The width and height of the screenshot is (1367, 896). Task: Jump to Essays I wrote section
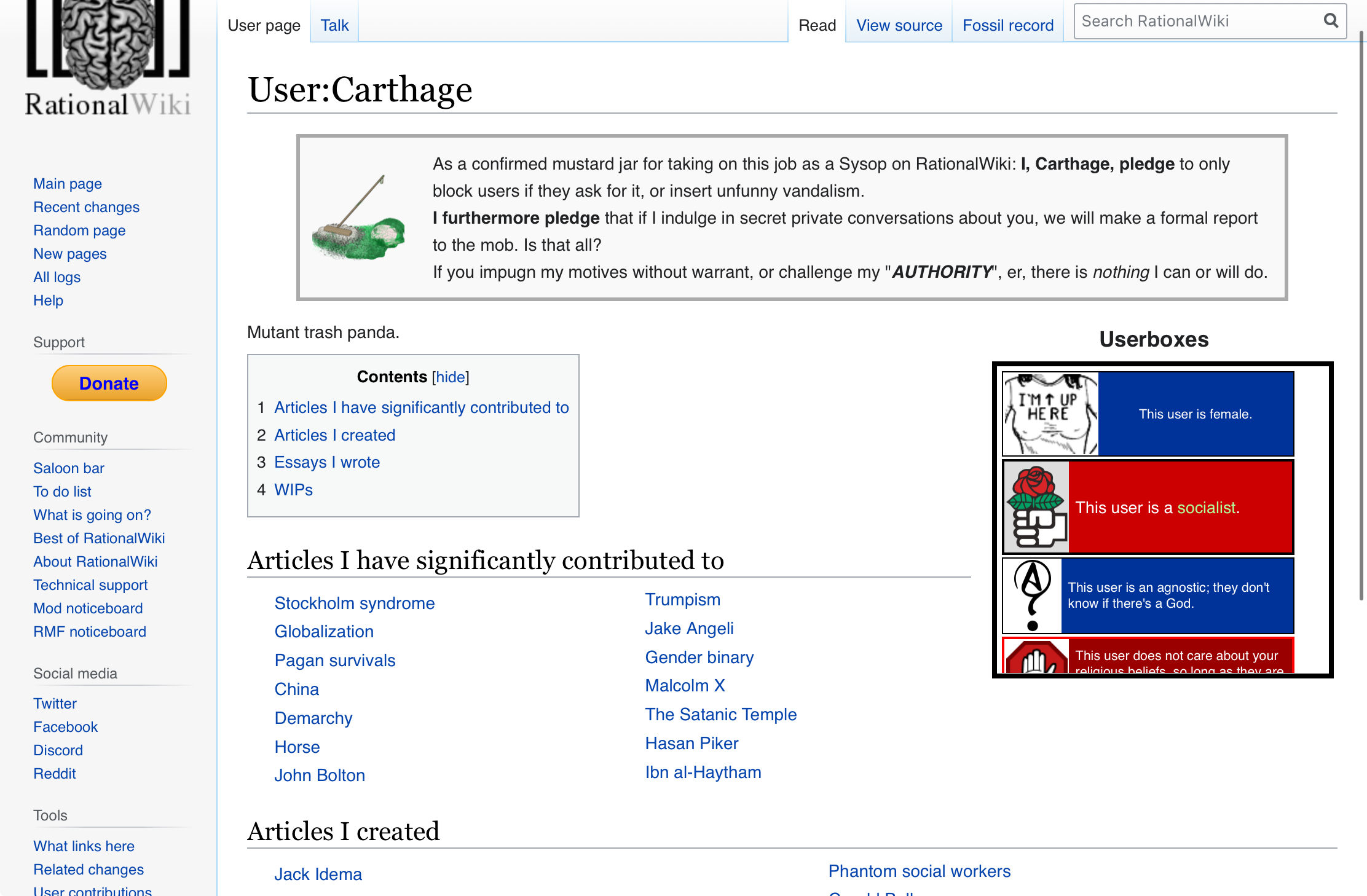[326, 462]
